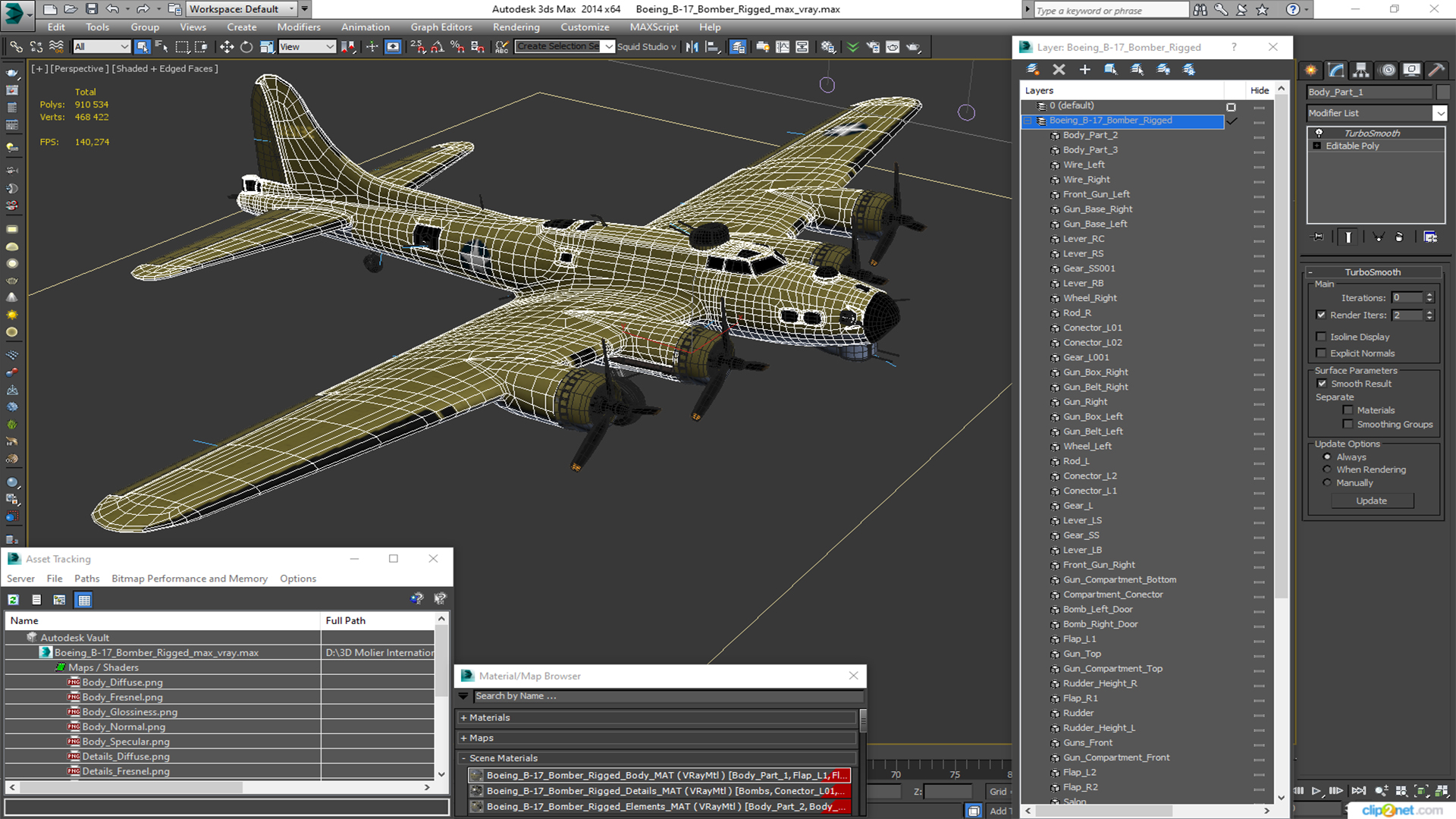Uncheck Smooth Result checkbox
The width and height of the screenshot is (1456, 819).
1323,384
